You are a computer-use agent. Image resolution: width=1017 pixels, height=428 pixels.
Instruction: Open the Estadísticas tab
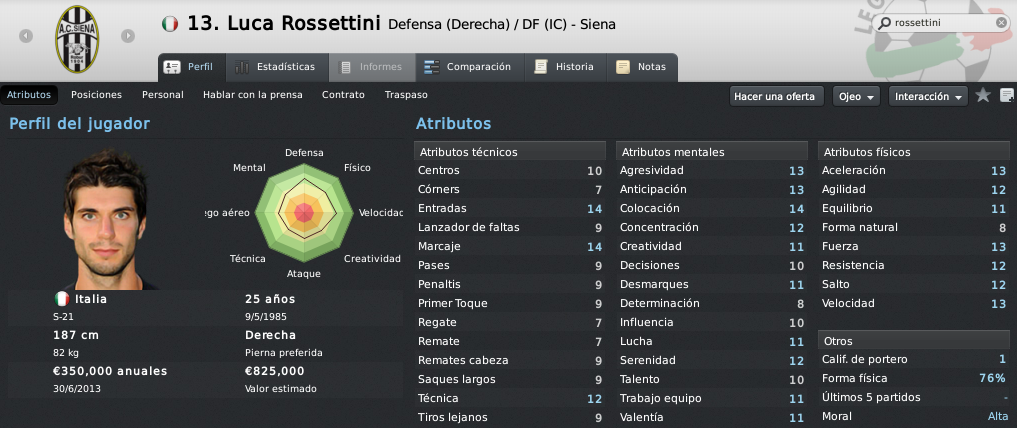276,67
